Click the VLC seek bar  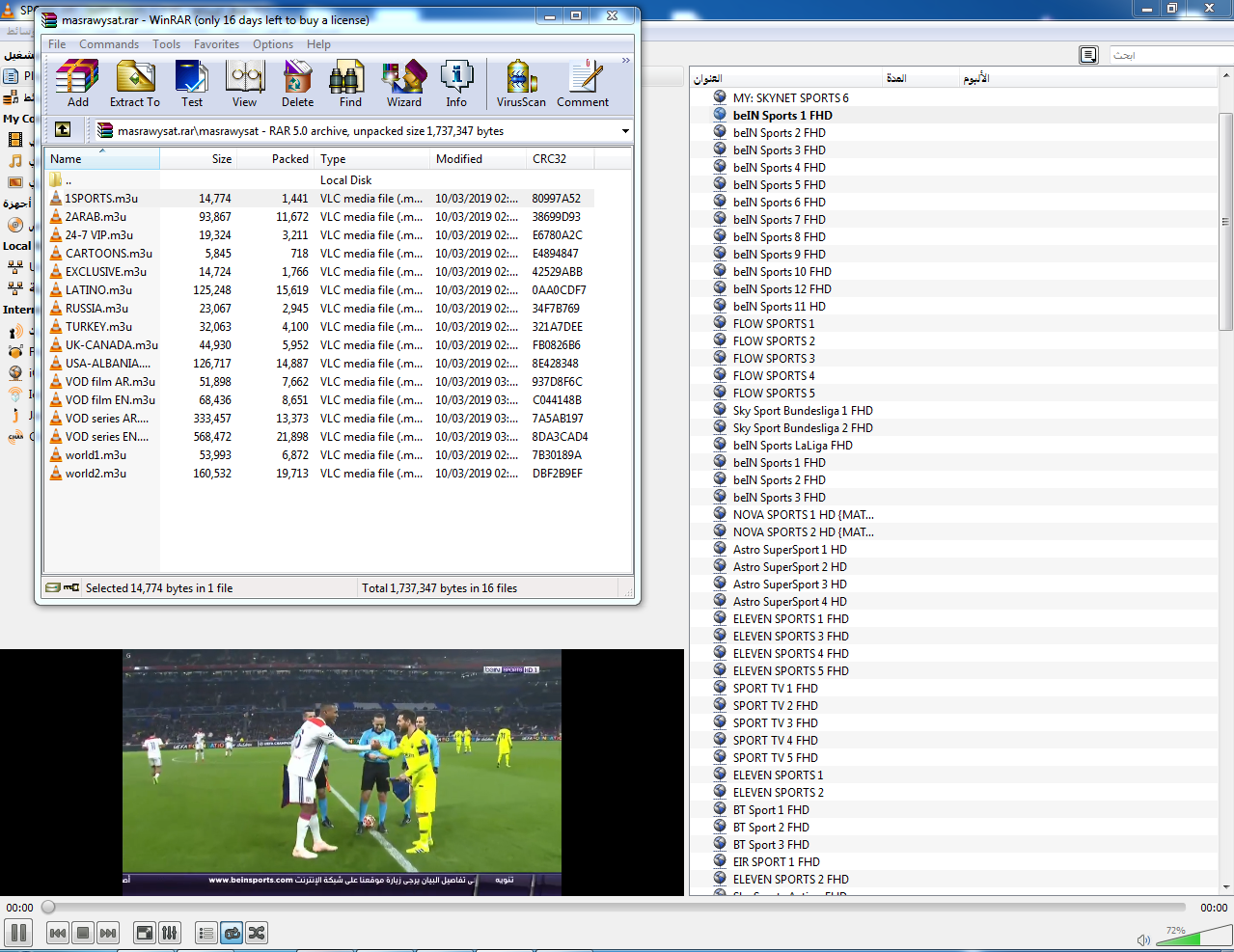pyautogui.click(x=617, y=907)
